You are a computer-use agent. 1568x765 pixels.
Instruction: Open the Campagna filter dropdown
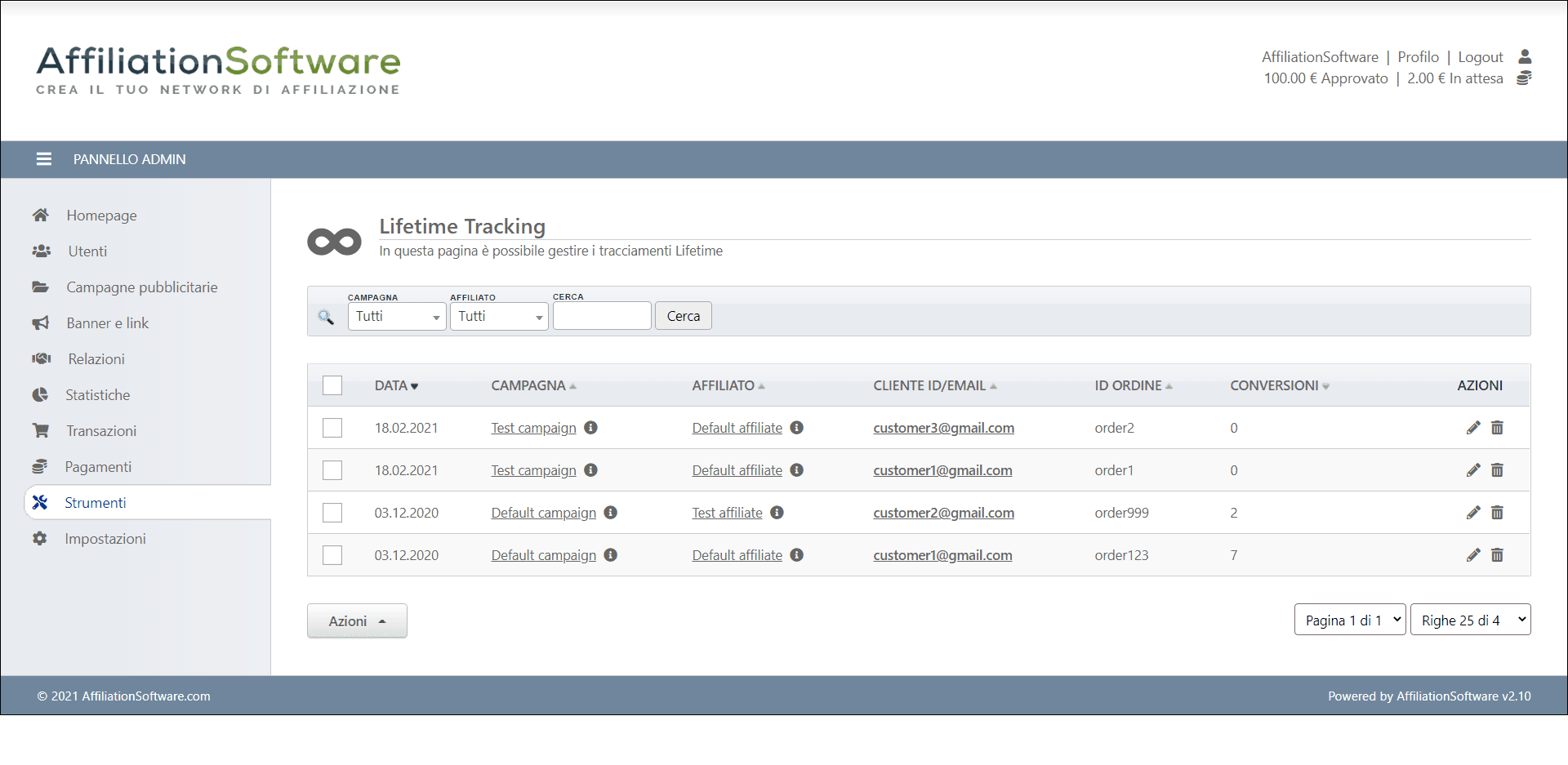397,317
